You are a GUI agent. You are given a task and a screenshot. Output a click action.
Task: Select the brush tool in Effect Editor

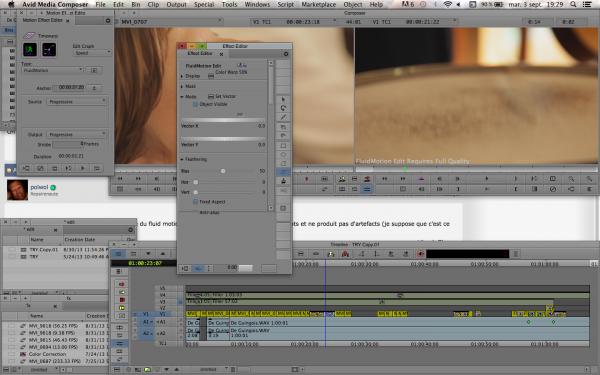tap(283, 117)
